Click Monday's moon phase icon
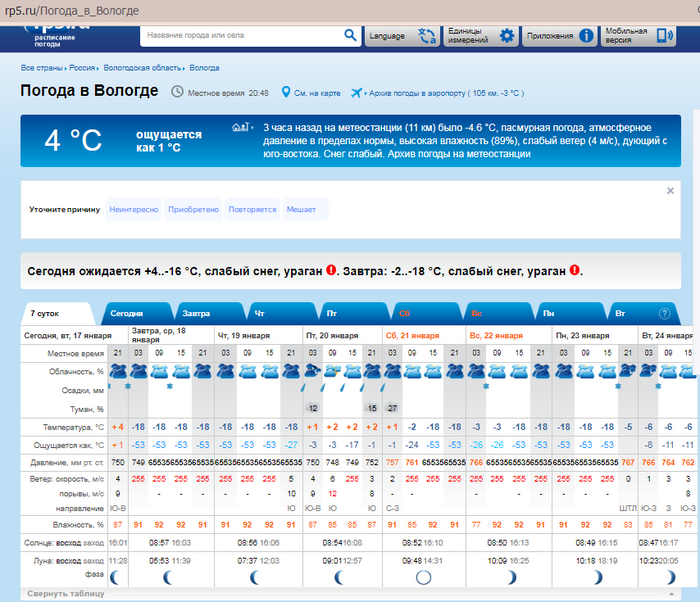Image resolution: width=700 pixels, height=602 pixels. point(596,577)
